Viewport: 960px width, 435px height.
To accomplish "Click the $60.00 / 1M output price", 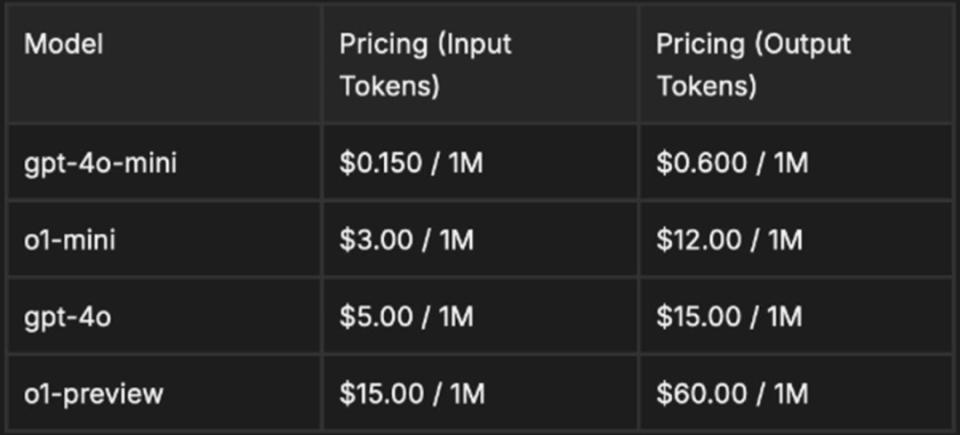I will pos(732,393).
